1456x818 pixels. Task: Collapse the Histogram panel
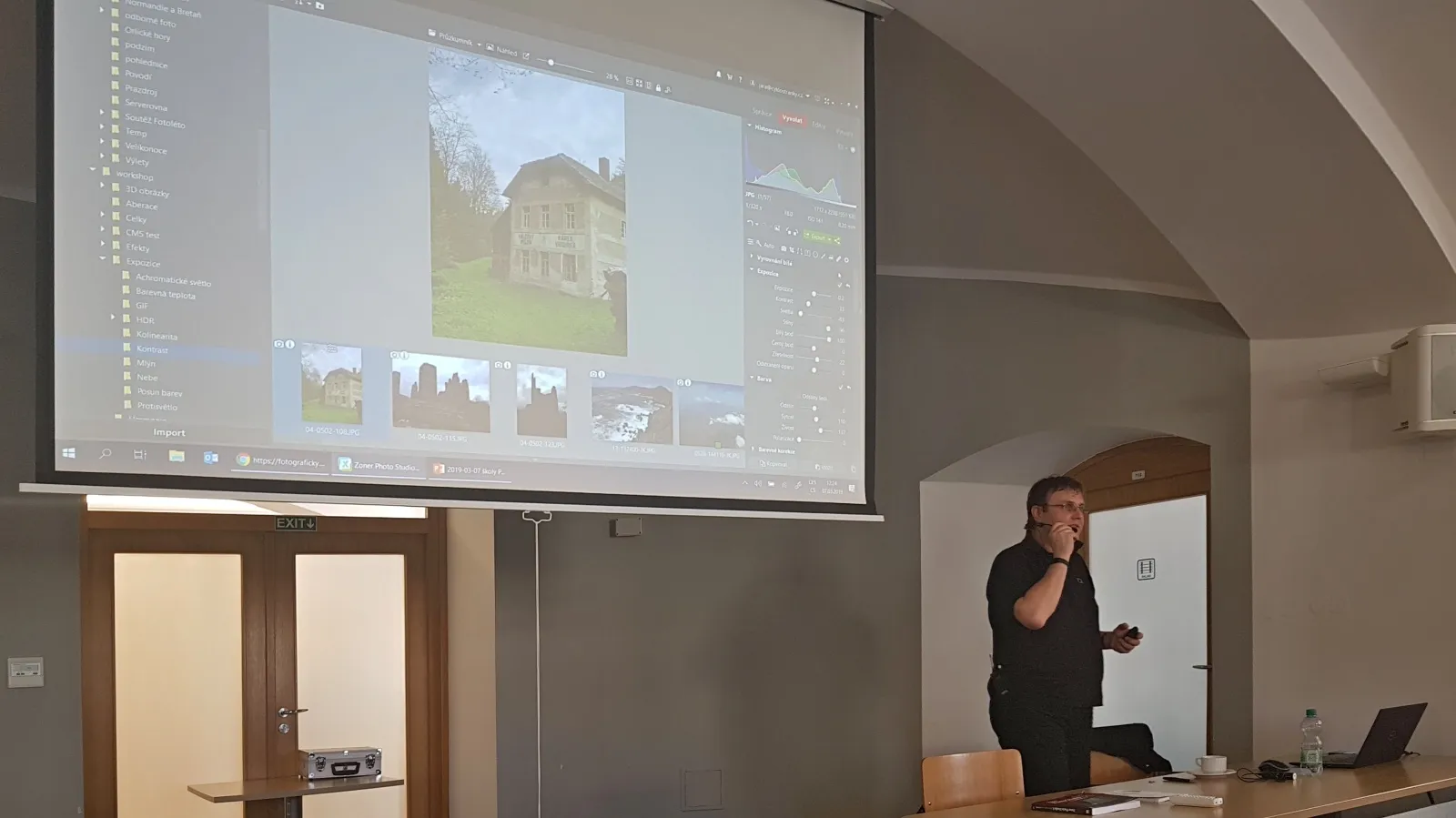(751, 126)
